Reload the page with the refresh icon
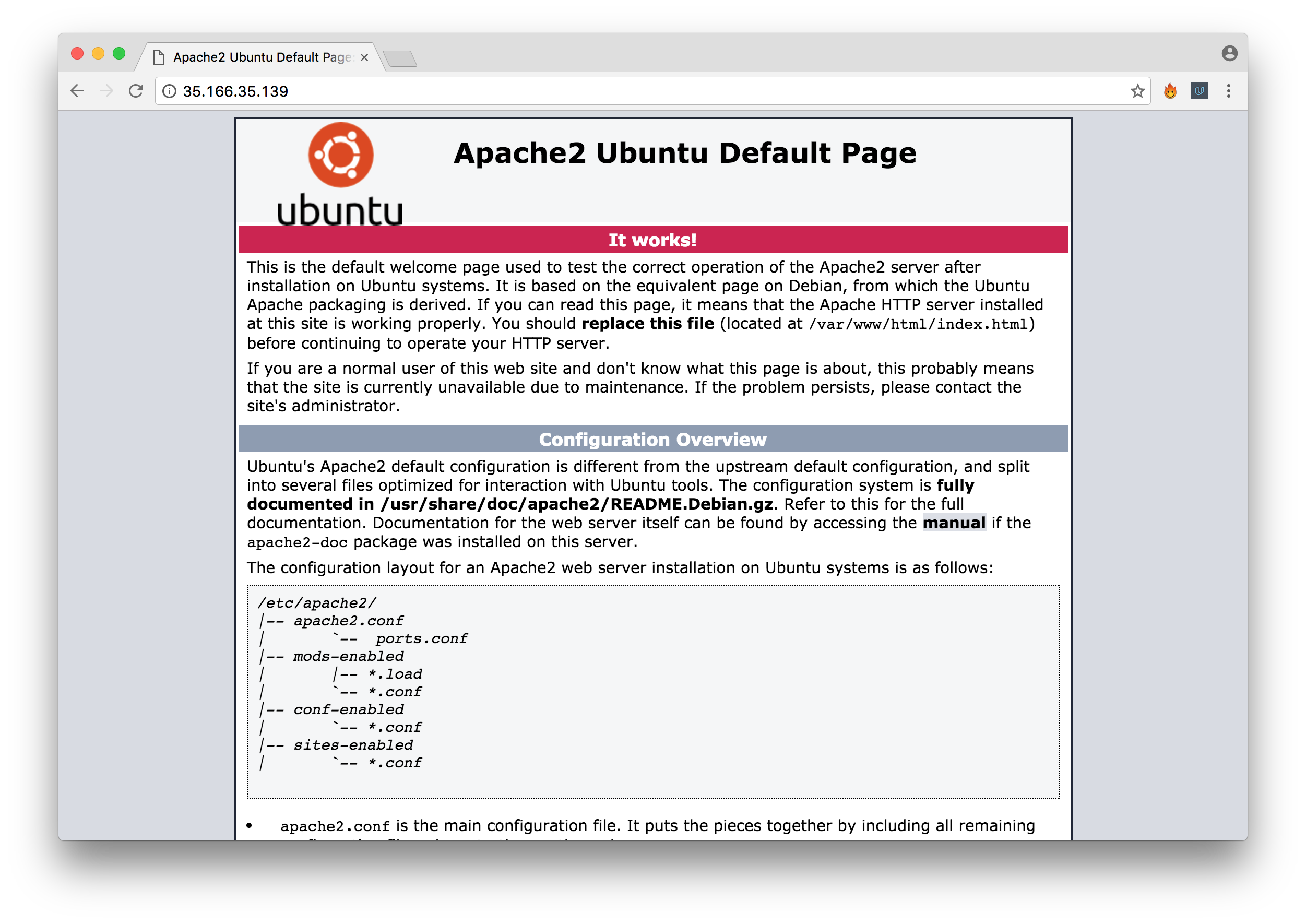1306x924 pixels. pyautogui.click(x=136, y=91)
